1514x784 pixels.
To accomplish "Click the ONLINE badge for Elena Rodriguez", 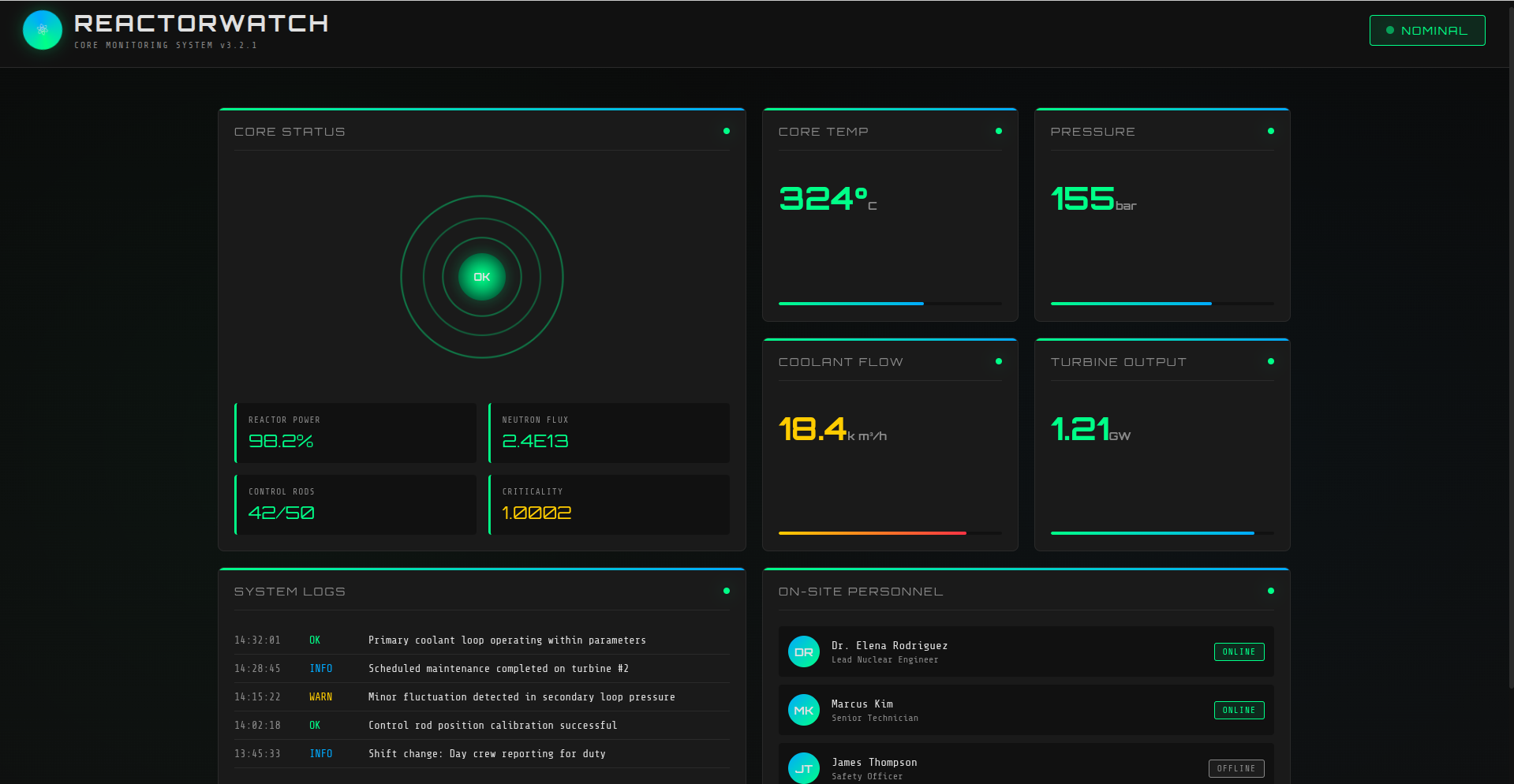I will [1239, 651].
